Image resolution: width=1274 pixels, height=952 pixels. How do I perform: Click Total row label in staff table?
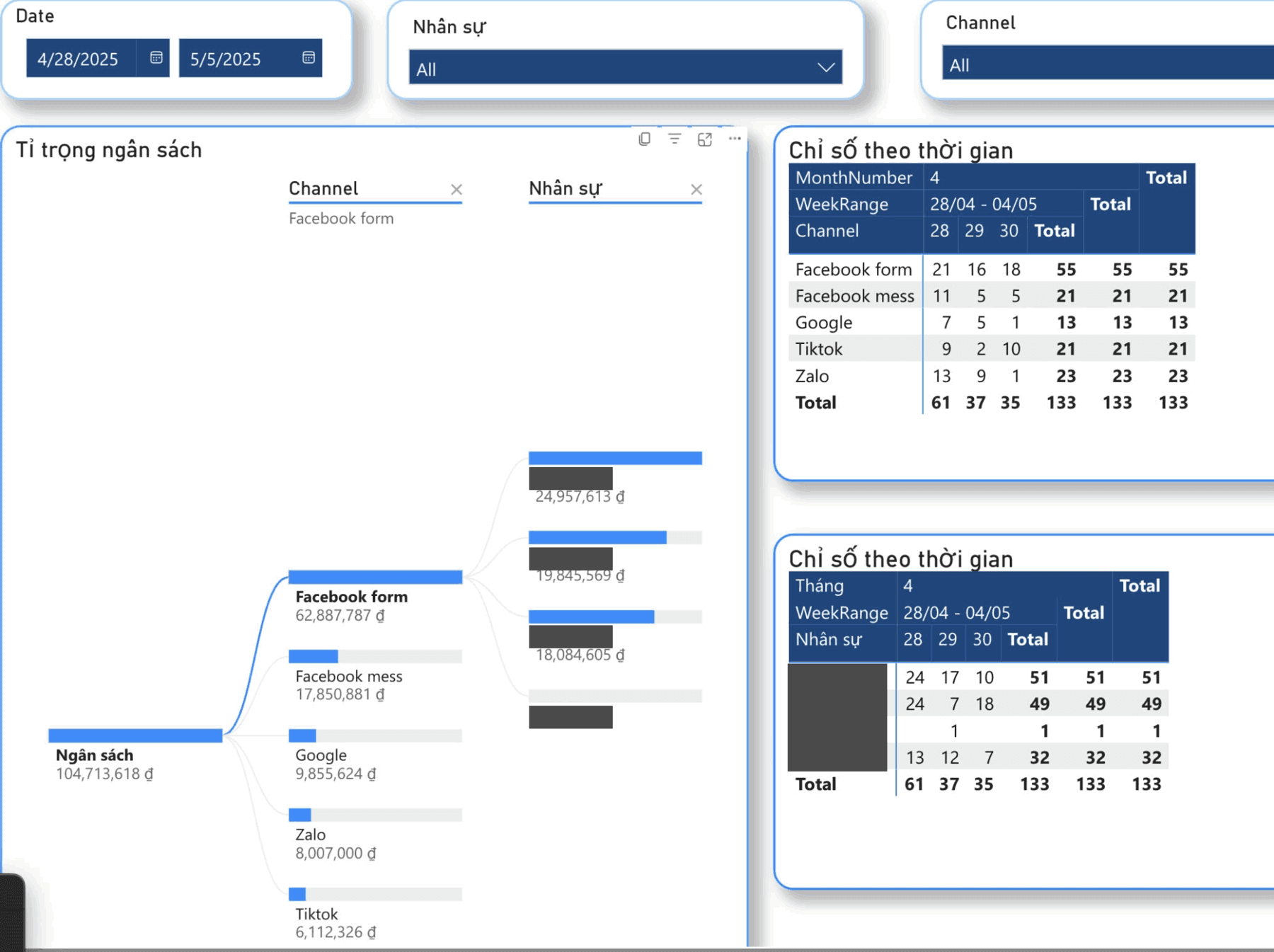tap(815, 784)
